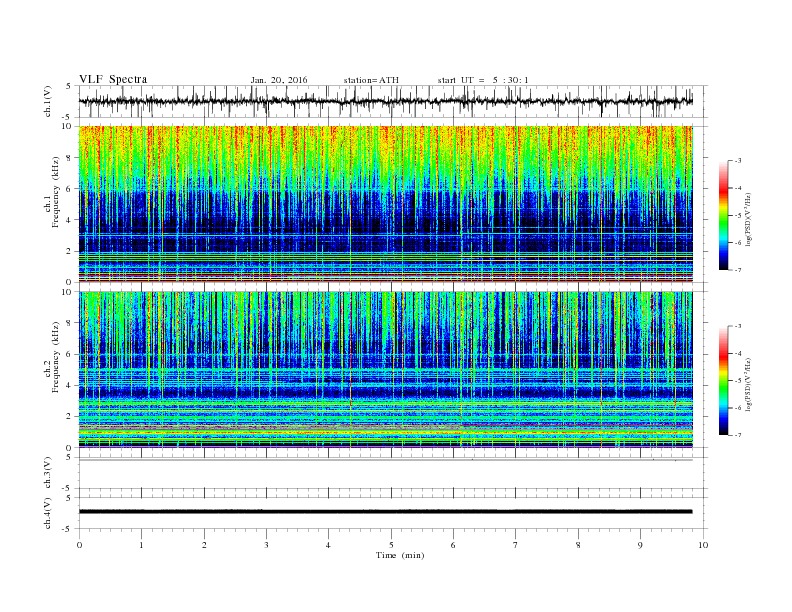Click the "0" time axis tick label
792x612 pixels.
pyautogui.click(x=79, y=545)
